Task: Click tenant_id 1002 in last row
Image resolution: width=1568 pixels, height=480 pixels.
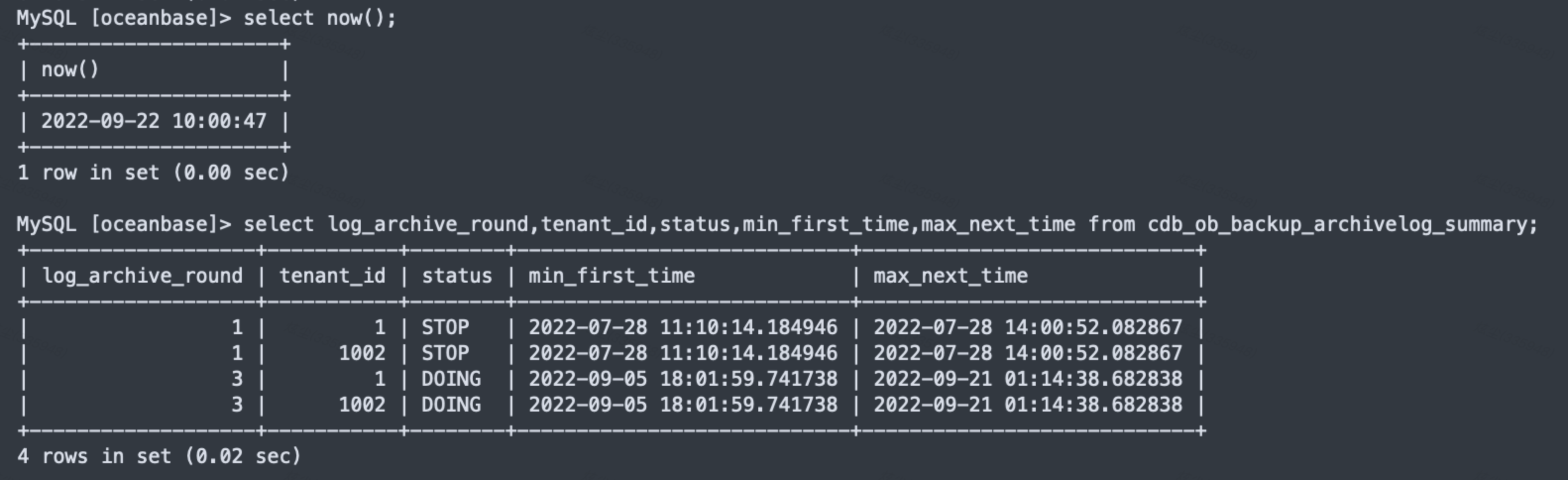Action: (x=362, y=405)
